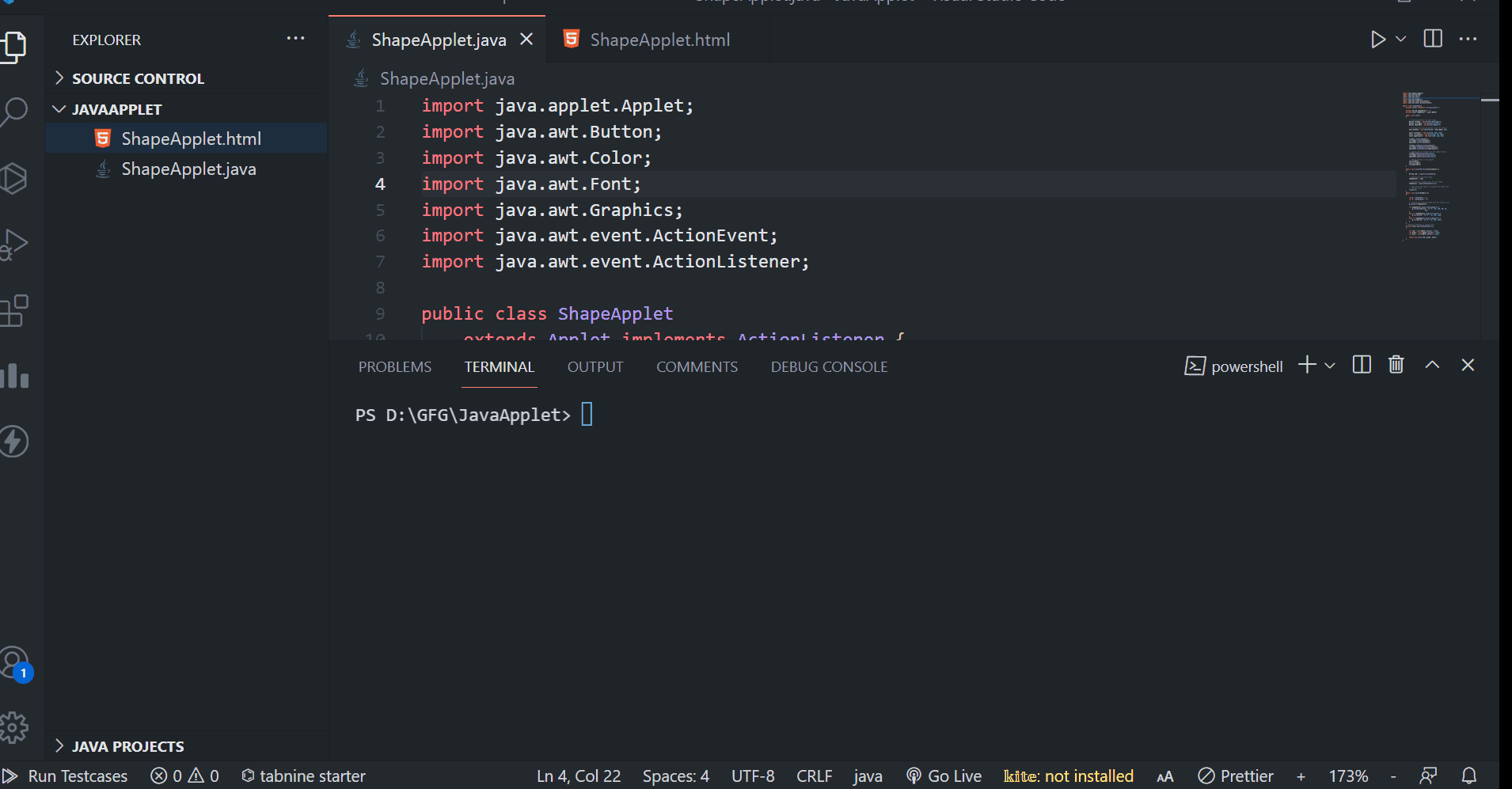1512x789 pixels.
Task: Click the Run Testcases status button
Action: 66,776
